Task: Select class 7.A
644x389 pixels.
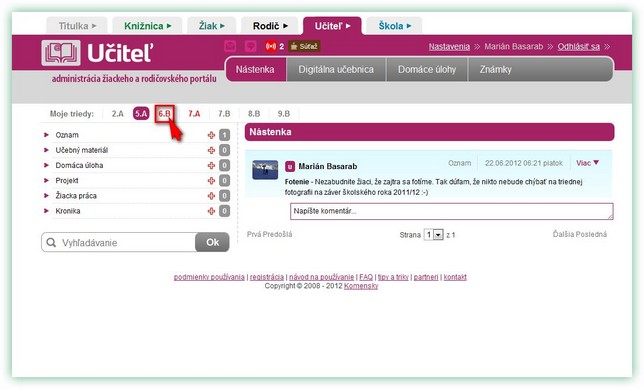Action: click(x=194, y=114)
